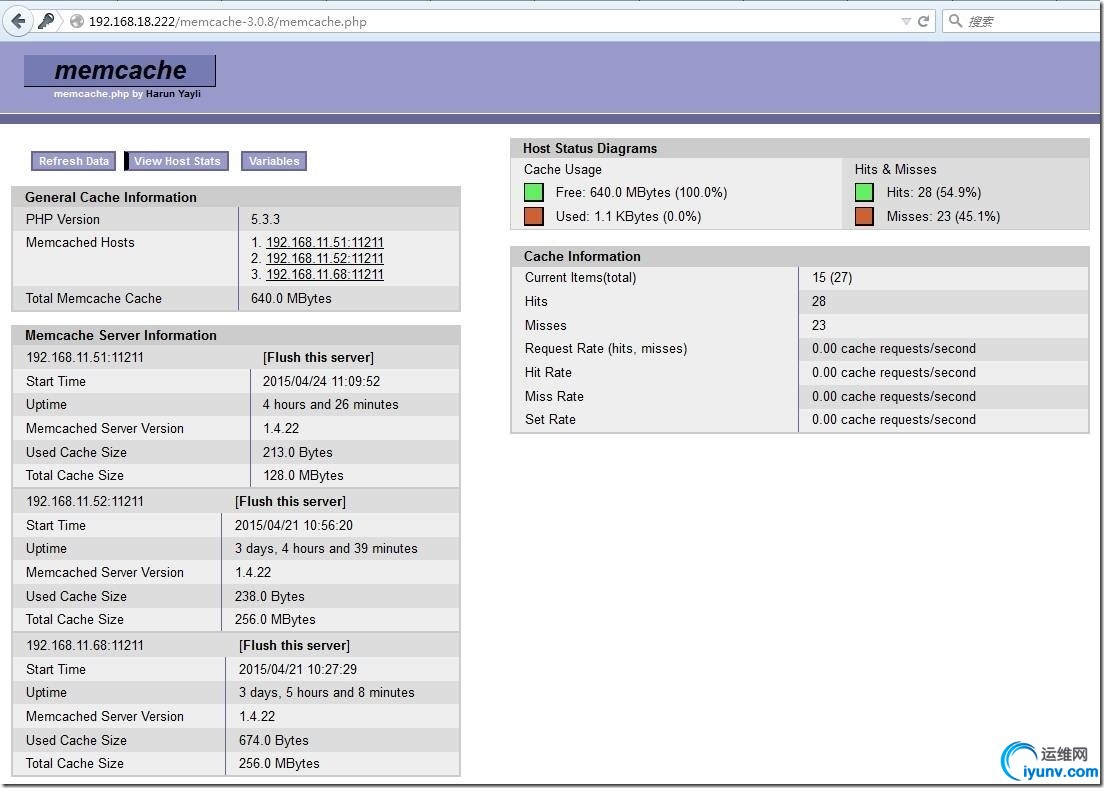
Task: Select uptime '3 days, 5 hours and 8 minutes'
Action: pos(327,693)
